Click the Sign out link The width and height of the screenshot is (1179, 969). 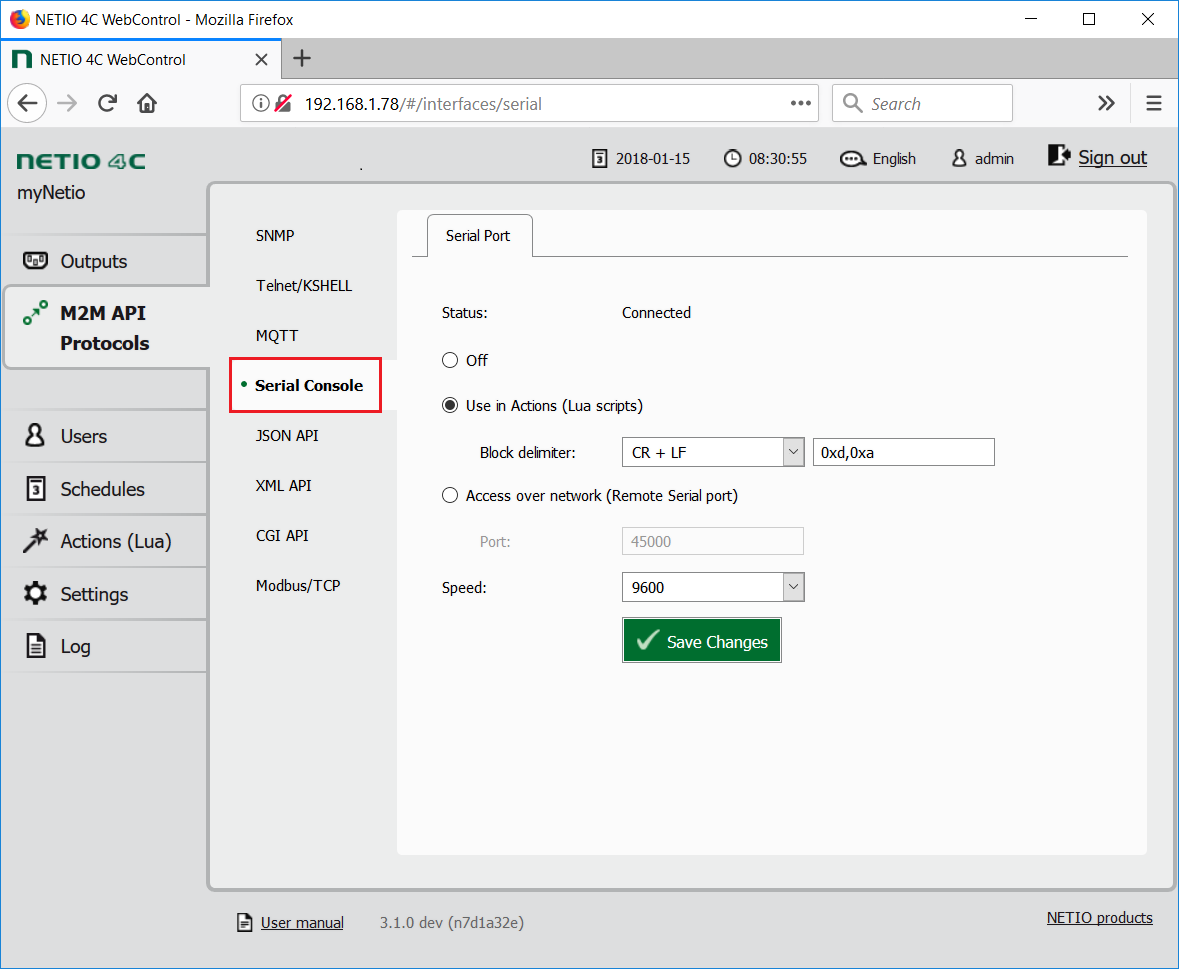(x=1112, y=157)
